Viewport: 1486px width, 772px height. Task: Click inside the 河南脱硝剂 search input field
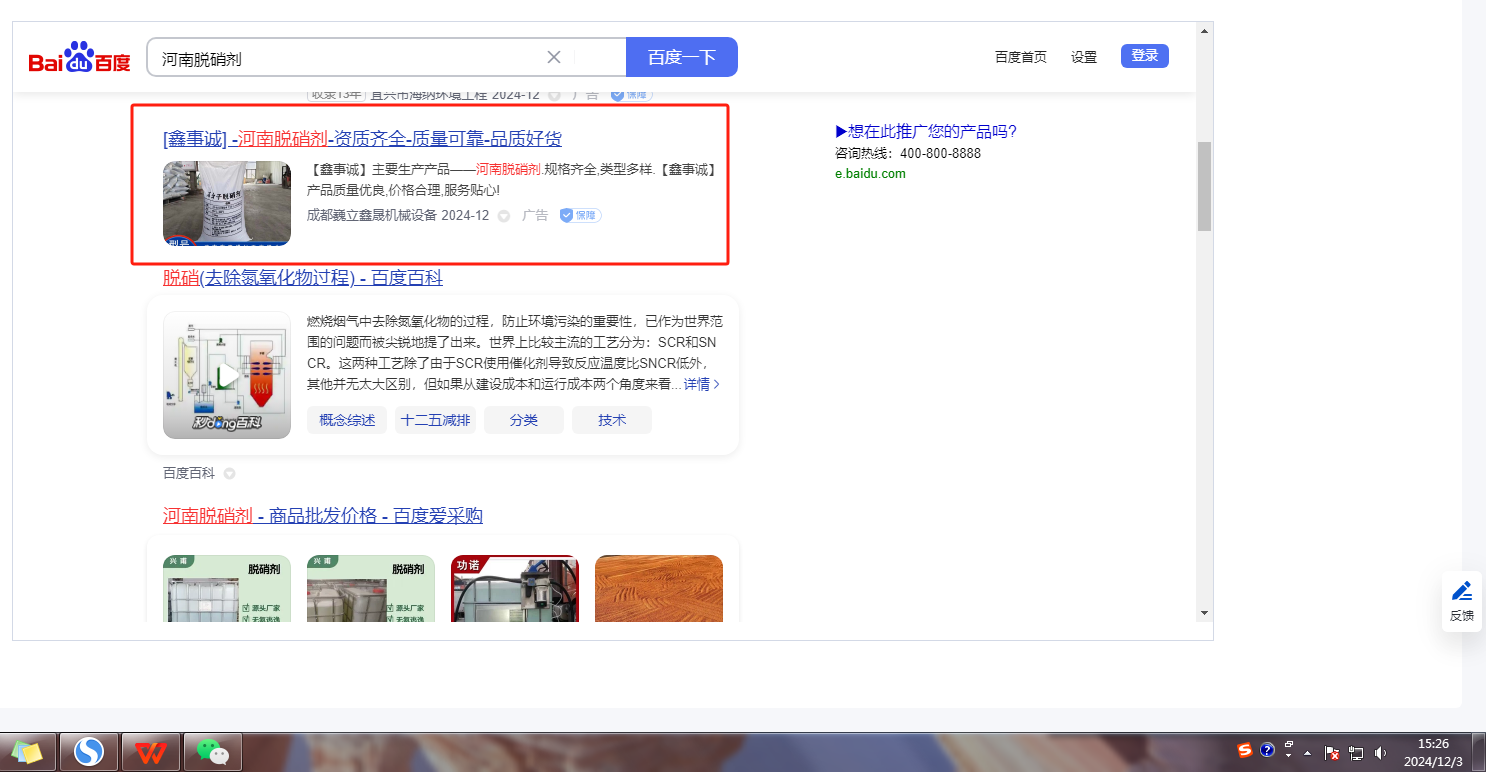[340, 58]
